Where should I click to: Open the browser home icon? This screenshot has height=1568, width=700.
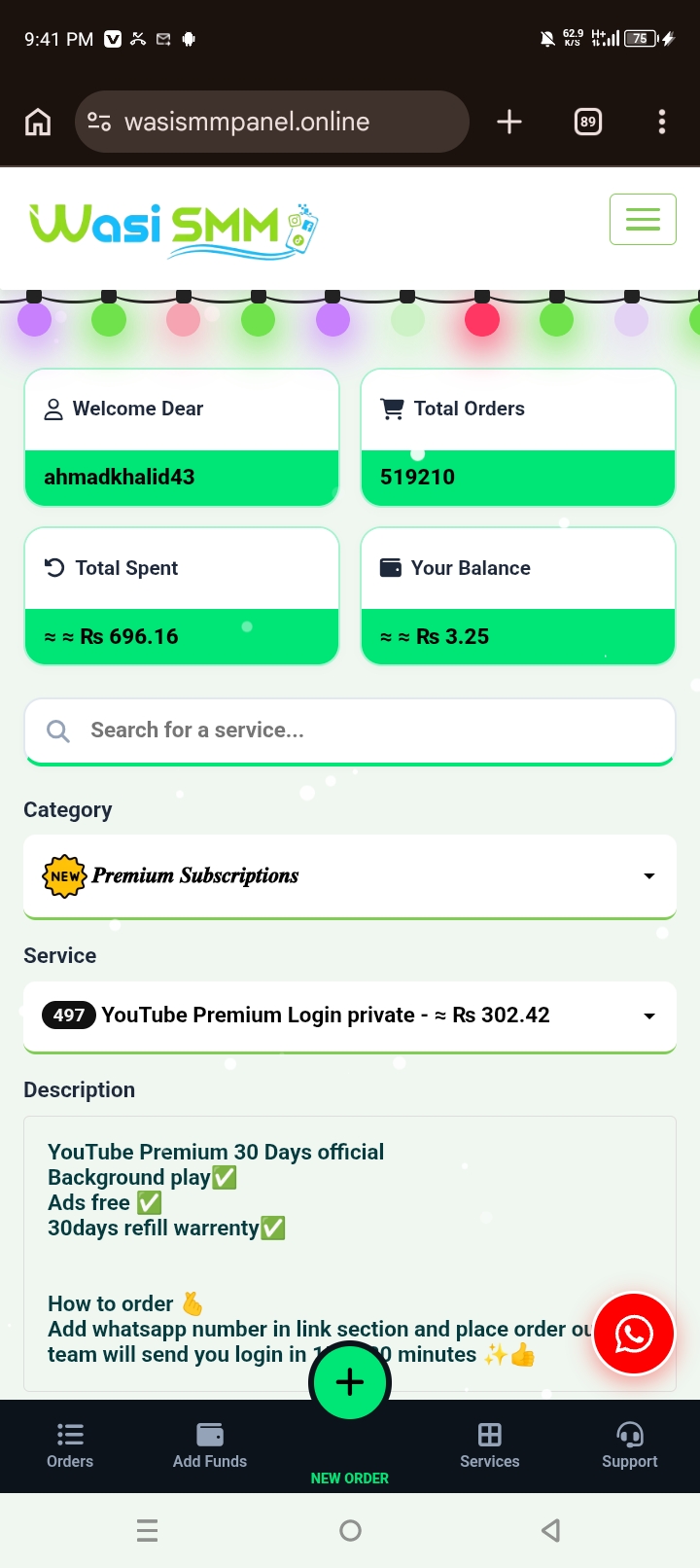[38, 122]
